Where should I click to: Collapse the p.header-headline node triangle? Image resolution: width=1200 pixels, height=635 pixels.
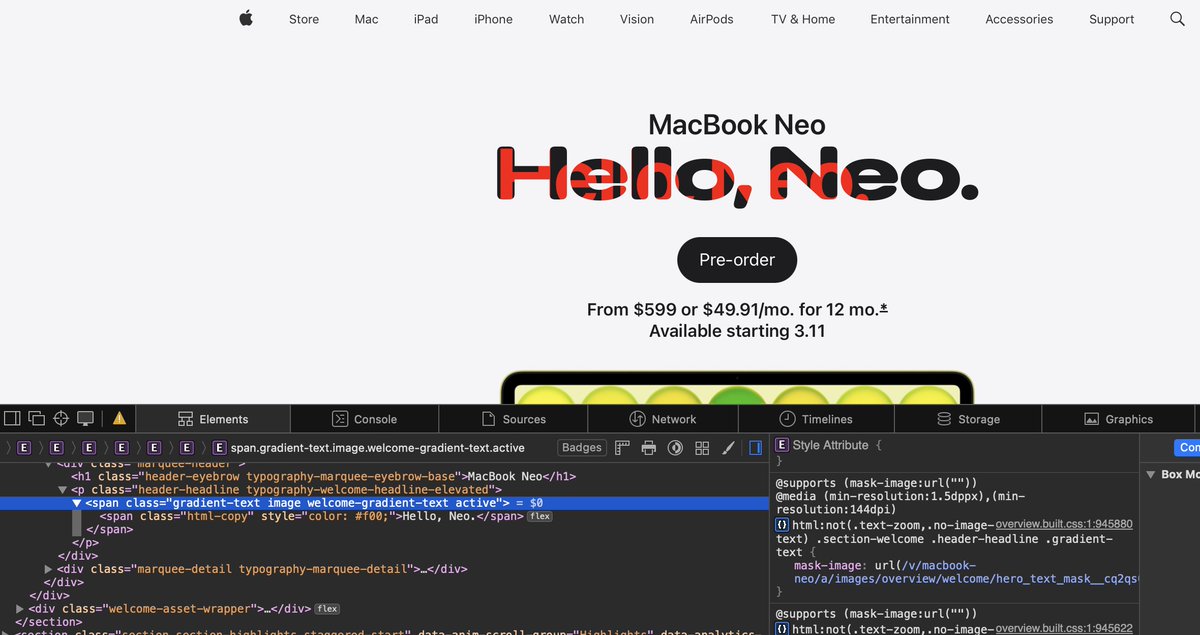[63, 490]
